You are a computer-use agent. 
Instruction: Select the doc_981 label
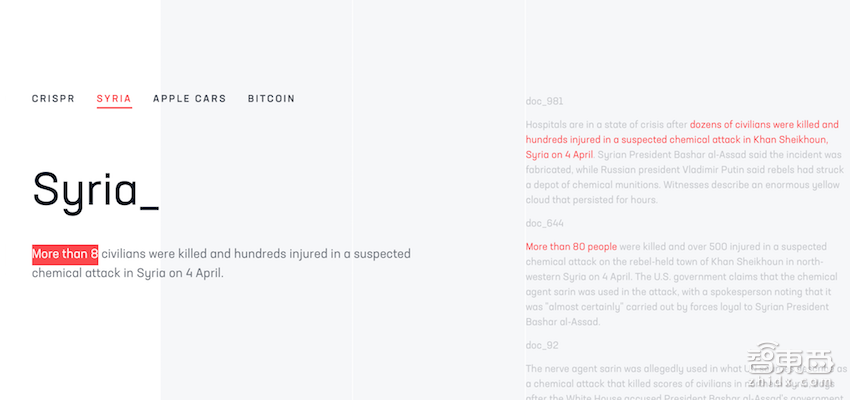coord(544,101)
